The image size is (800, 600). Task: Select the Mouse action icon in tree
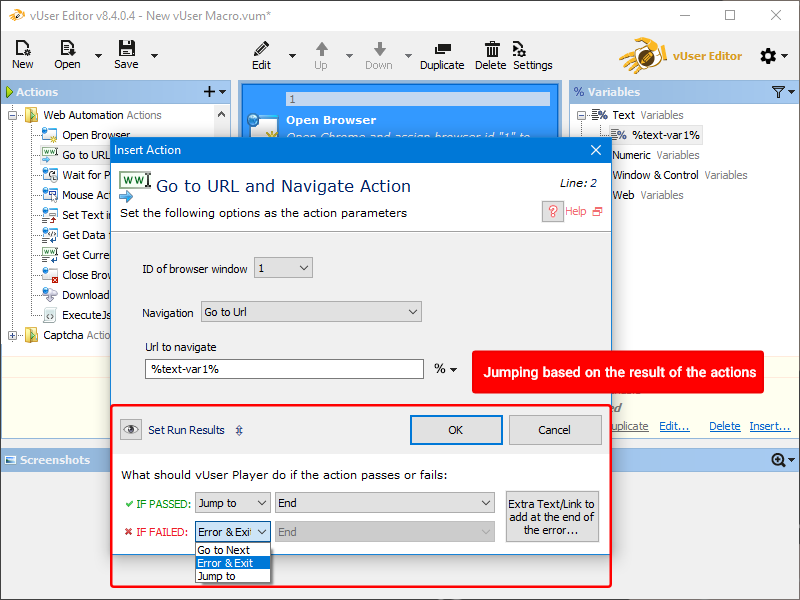(50, 195)
